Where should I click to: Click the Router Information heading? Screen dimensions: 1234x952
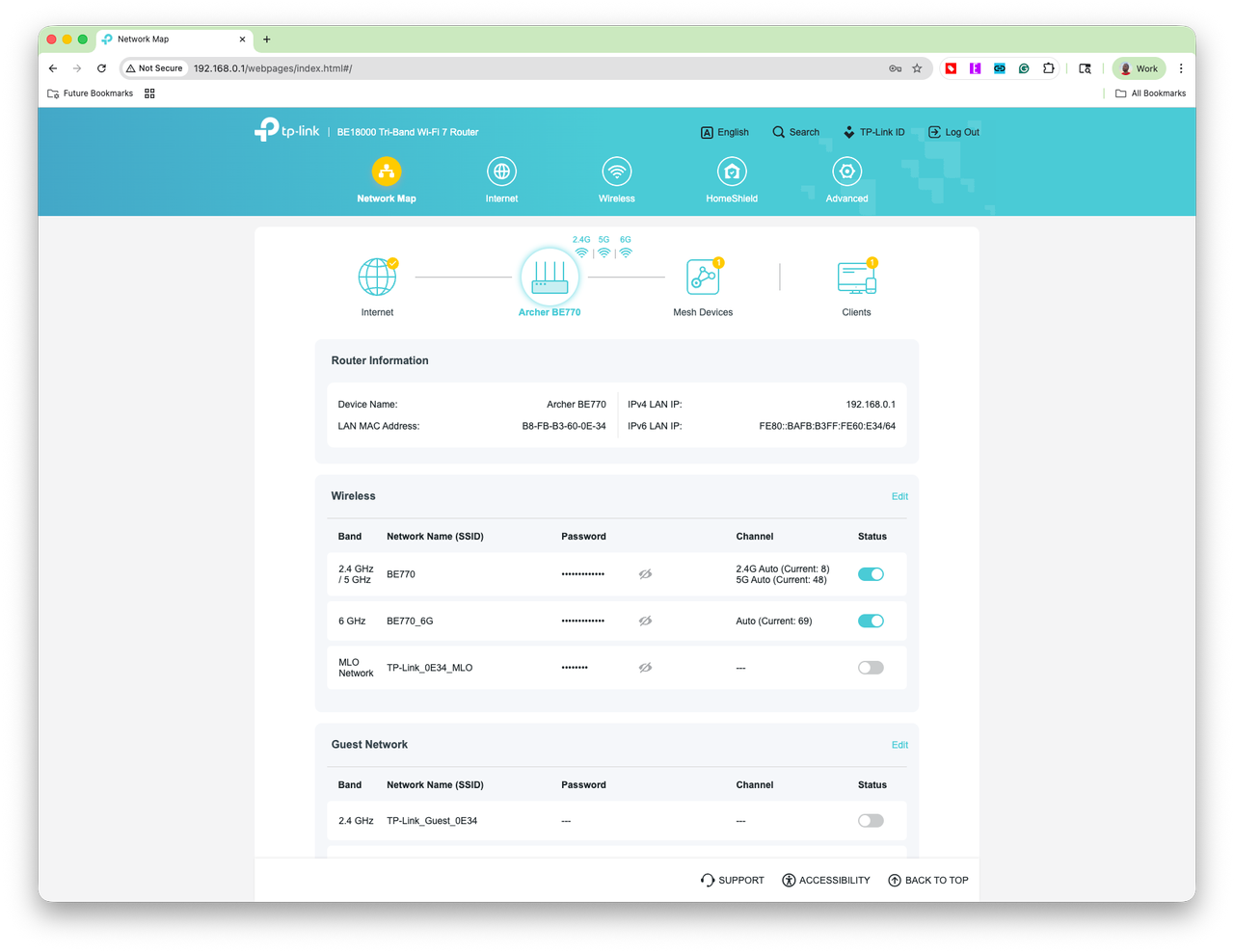tap(380, 360)
